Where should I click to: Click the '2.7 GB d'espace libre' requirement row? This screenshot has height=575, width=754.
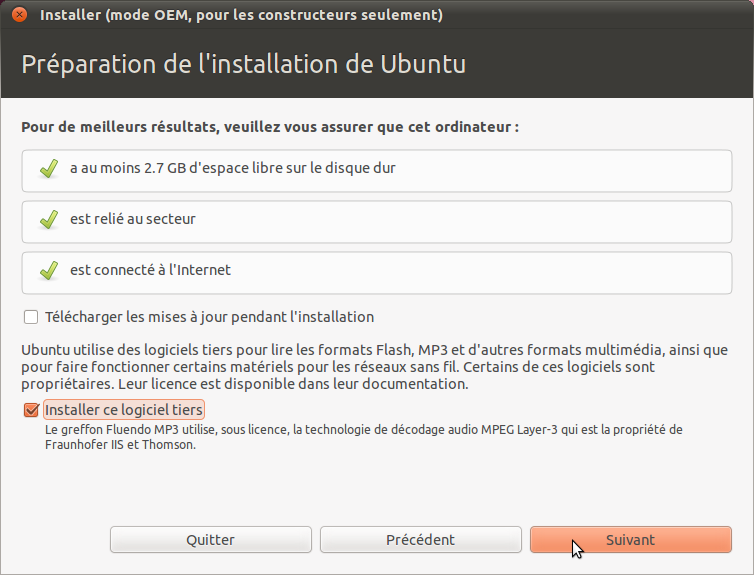point(376,169)
